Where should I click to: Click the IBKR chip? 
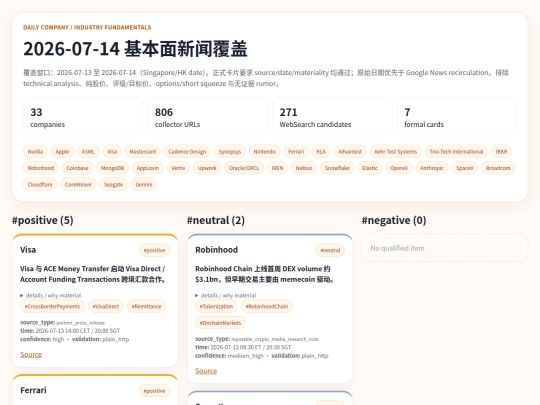click(x=501, y=152)
